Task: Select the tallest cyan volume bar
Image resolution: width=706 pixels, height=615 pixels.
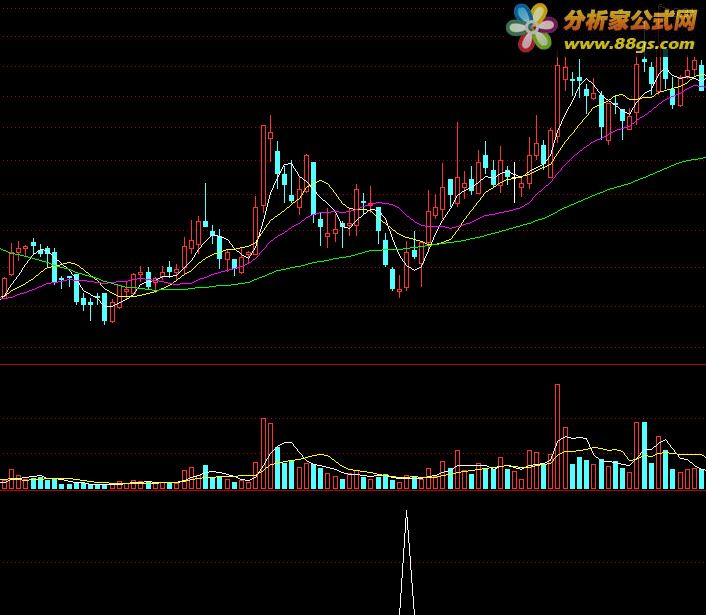Action: point(644,456)
